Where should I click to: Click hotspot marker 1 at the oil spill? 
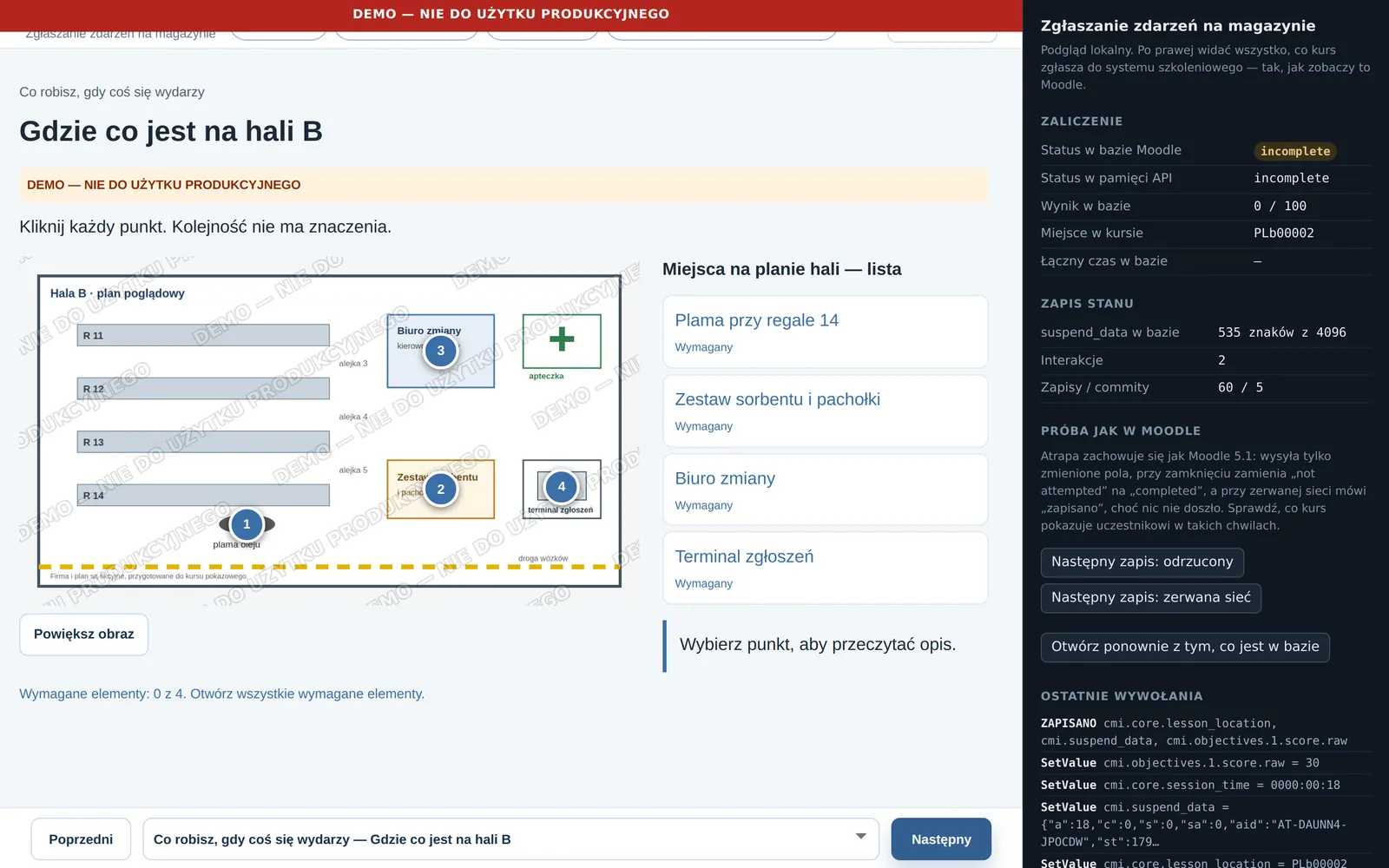247,524
